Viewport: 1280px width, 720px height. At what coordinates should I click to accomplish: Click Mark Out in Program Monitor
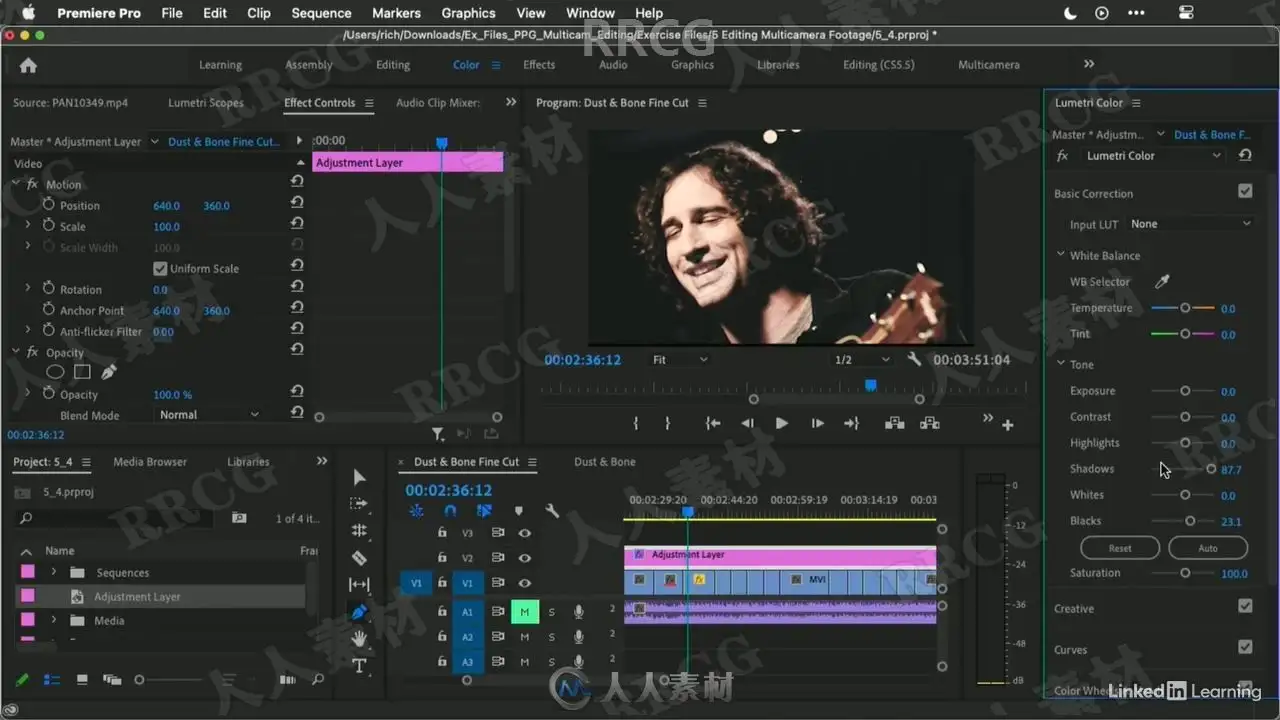click(667, 424)
